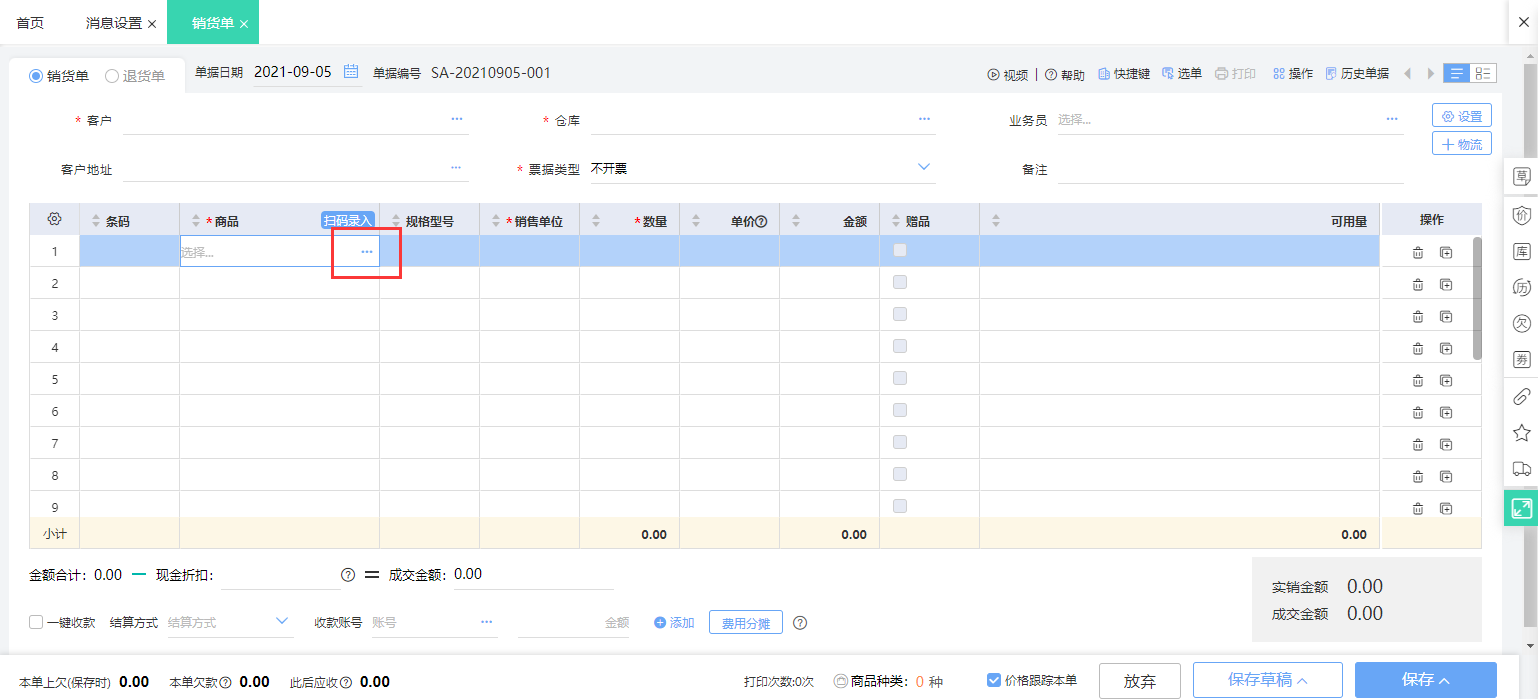Open the 业务员 selector ellipsis
The image size is (1538, 699).
coord(1392,119)
